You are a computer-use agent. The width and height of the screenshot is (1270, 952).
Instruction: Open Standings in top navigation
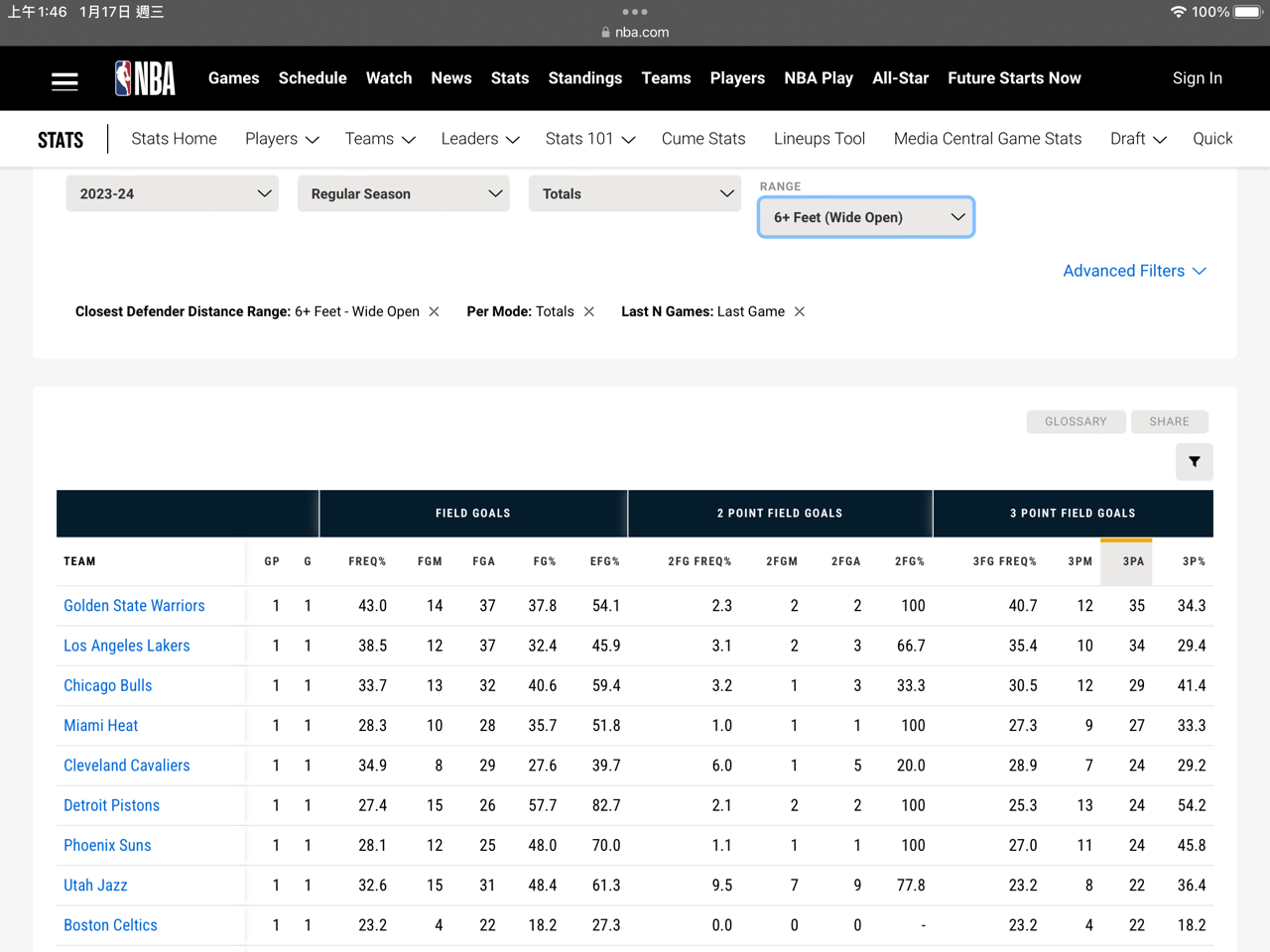(x=585, y=78)
